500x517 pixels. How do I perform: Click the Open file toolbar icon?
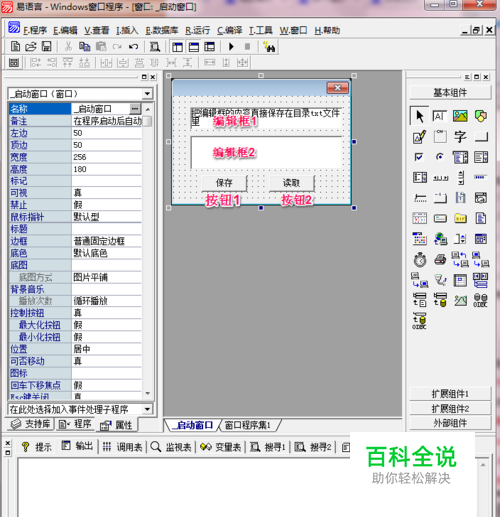pyautogui.click(x=31, y=47)
